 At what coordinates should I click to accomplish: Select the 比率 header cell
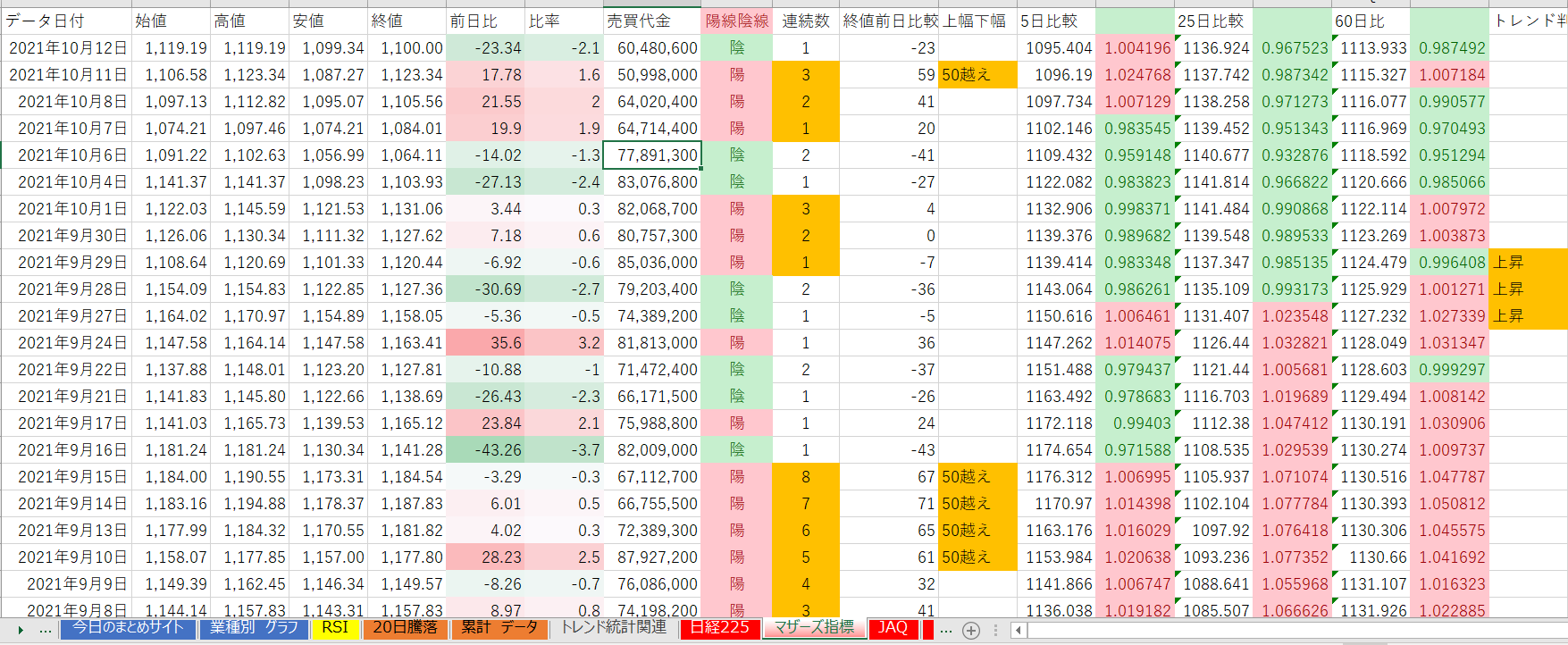pos(564,21)
